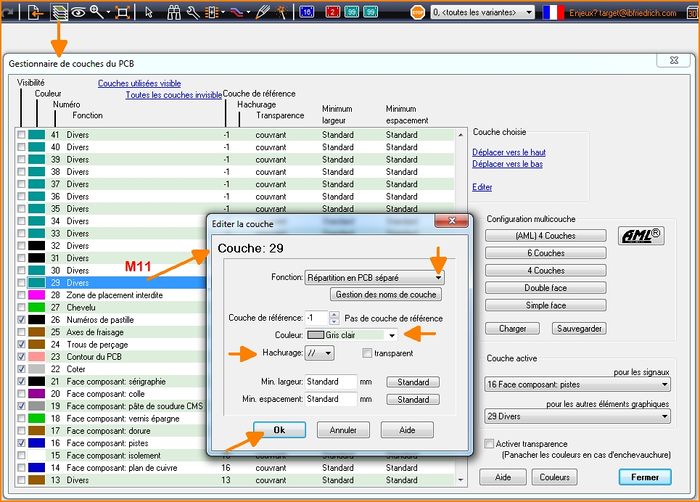Expand the Hachurage pattern dropdown
The image size is (700, 502).
tap(328, 353)
